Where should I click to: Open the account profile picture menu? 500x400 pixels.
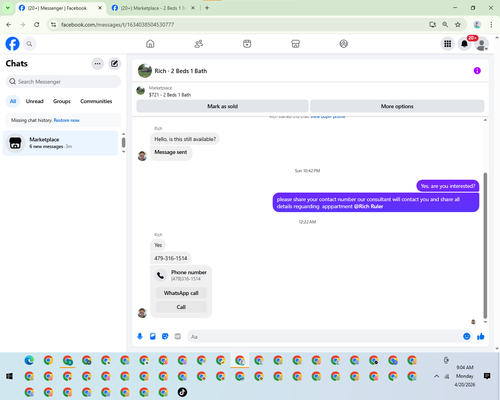point(481,44)
